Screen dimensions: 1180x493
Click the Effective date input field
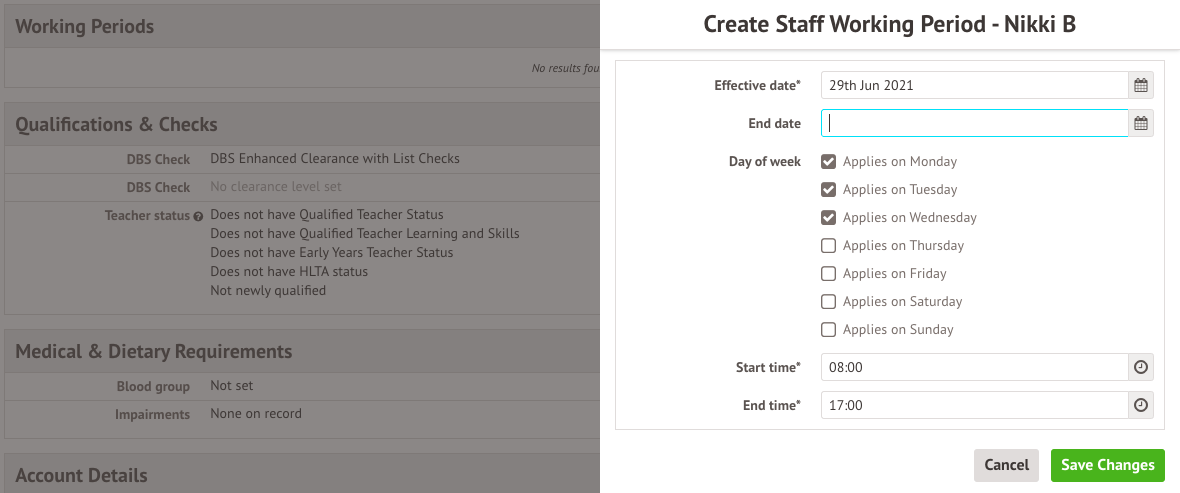(x=974, y=85)
